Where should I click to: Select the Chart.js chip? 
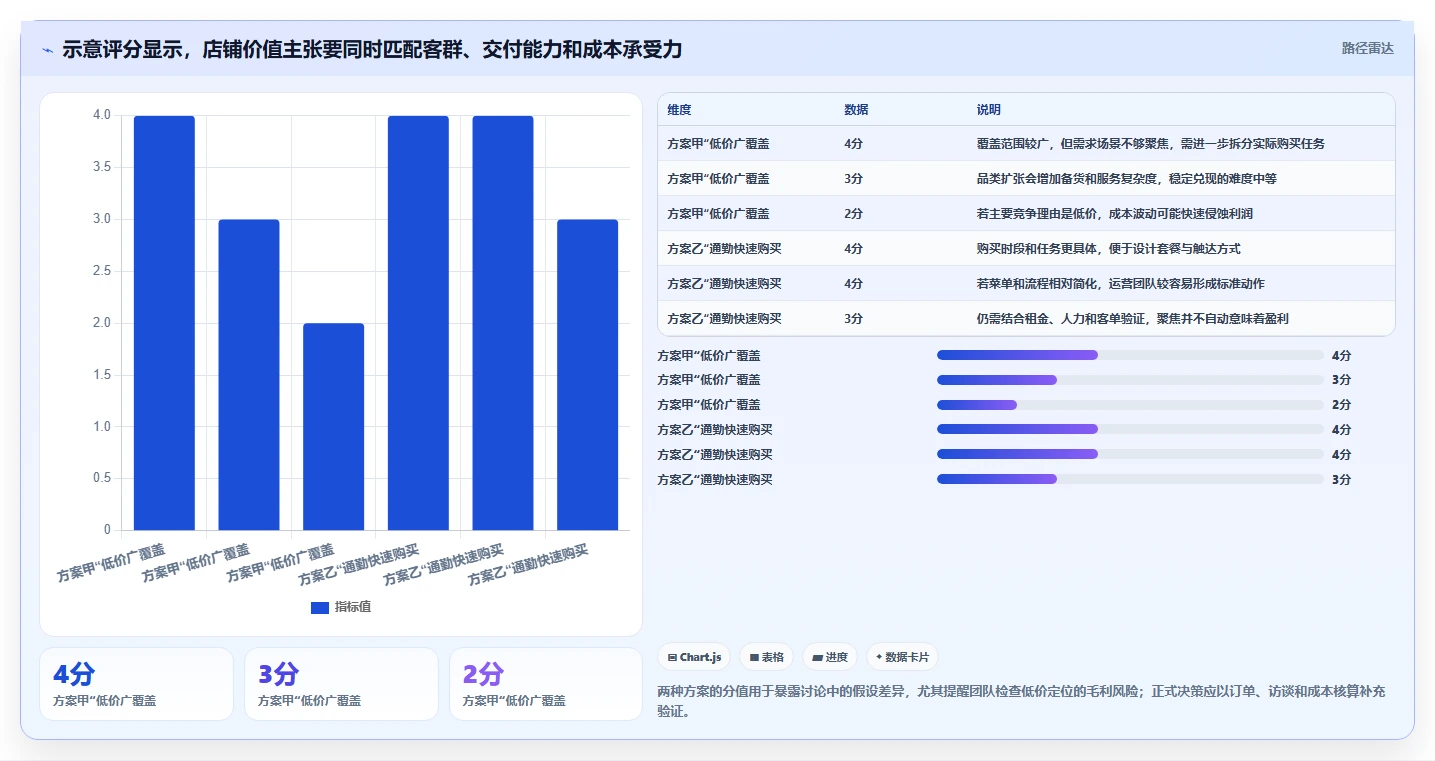694,657
